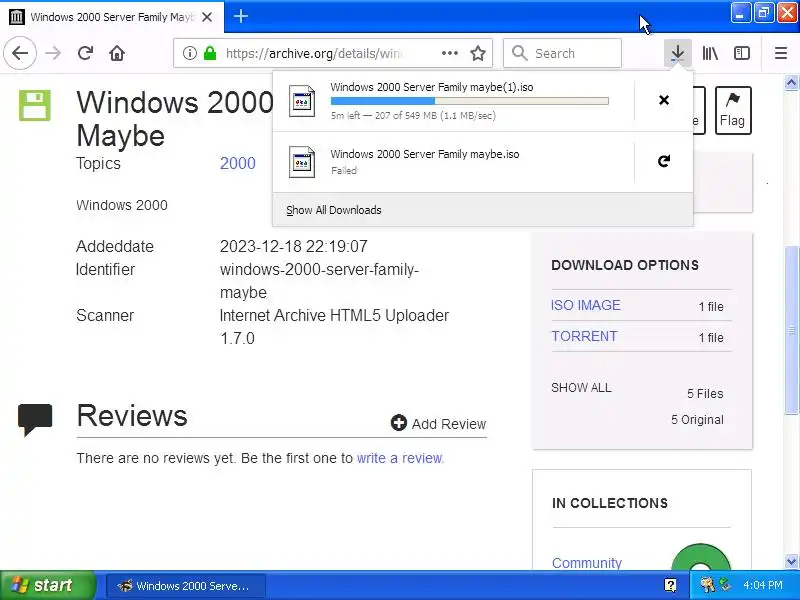
Task: Click the forward navigation arrow
Action: (x=53, y=53)
